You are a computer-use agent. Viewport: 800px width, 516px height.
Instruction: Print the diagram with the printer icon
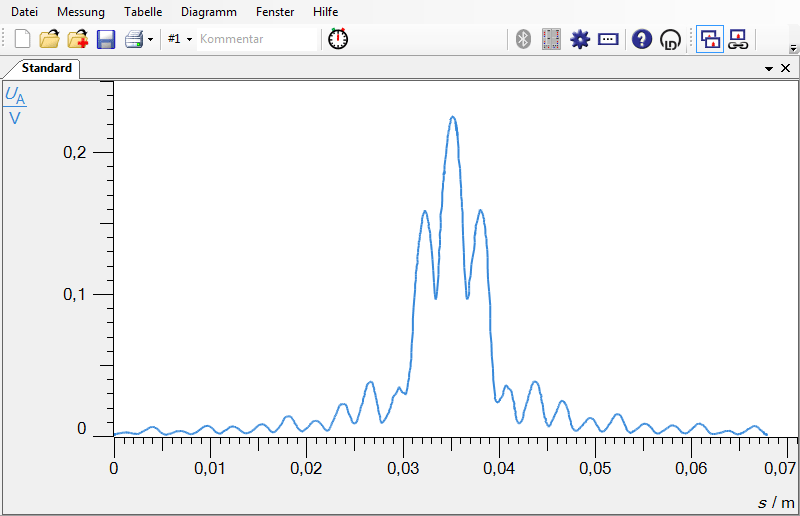(135, 39)
